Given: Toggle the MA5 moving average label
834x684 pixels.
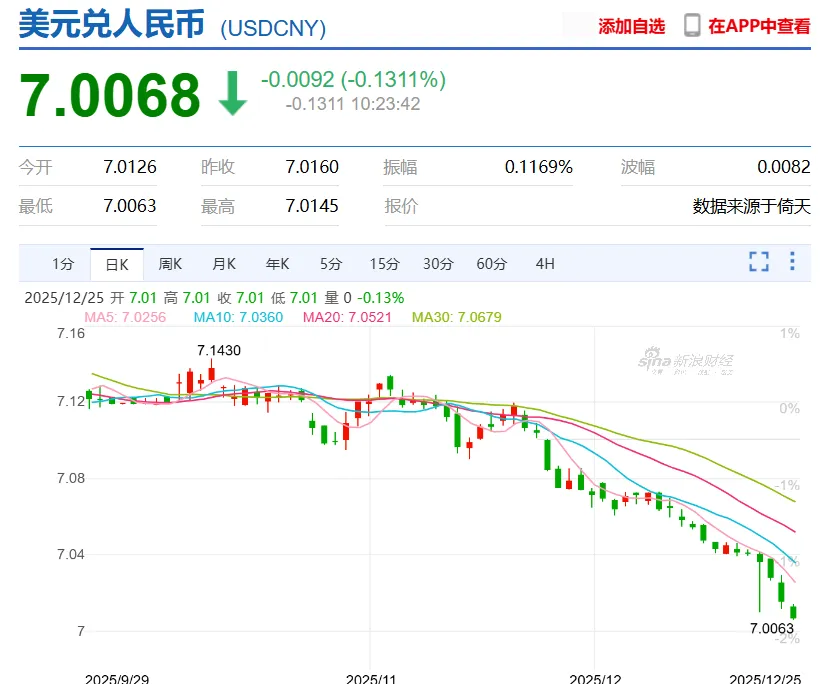Looking at the screenshot, I should pos(125,317).
